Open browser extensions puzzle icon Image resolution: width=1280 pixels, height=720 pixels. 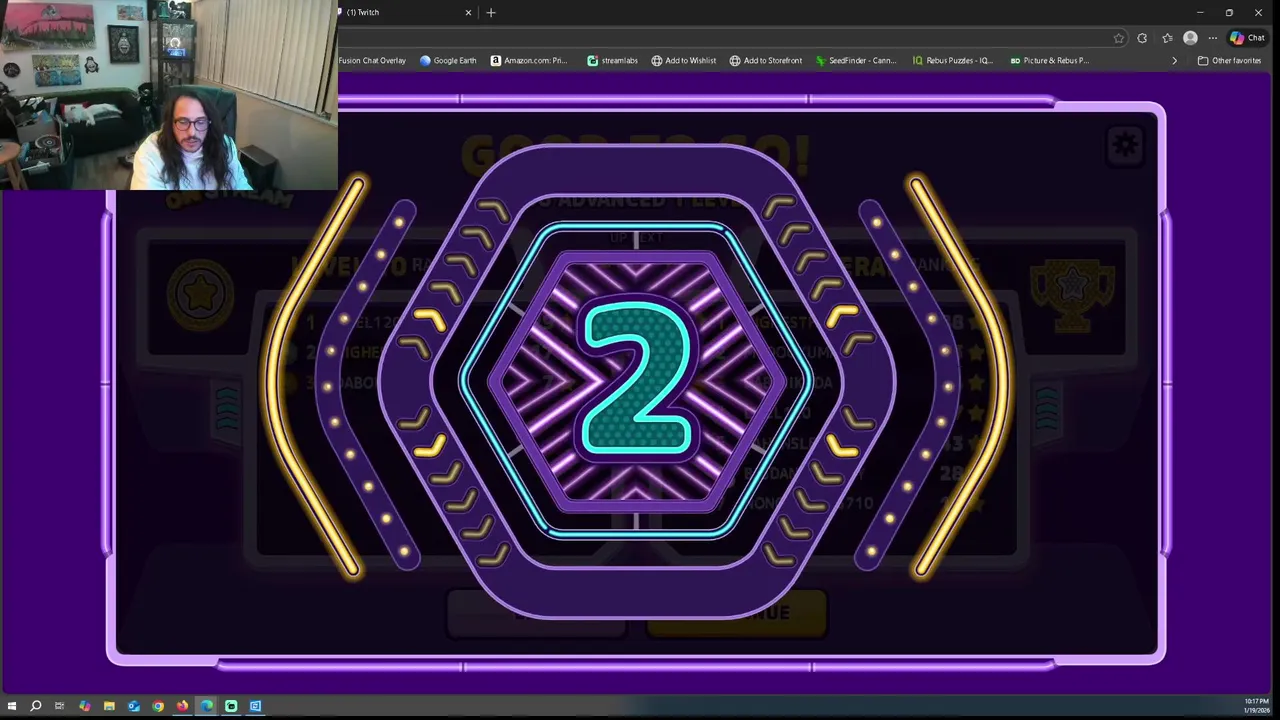(1142, 38)
